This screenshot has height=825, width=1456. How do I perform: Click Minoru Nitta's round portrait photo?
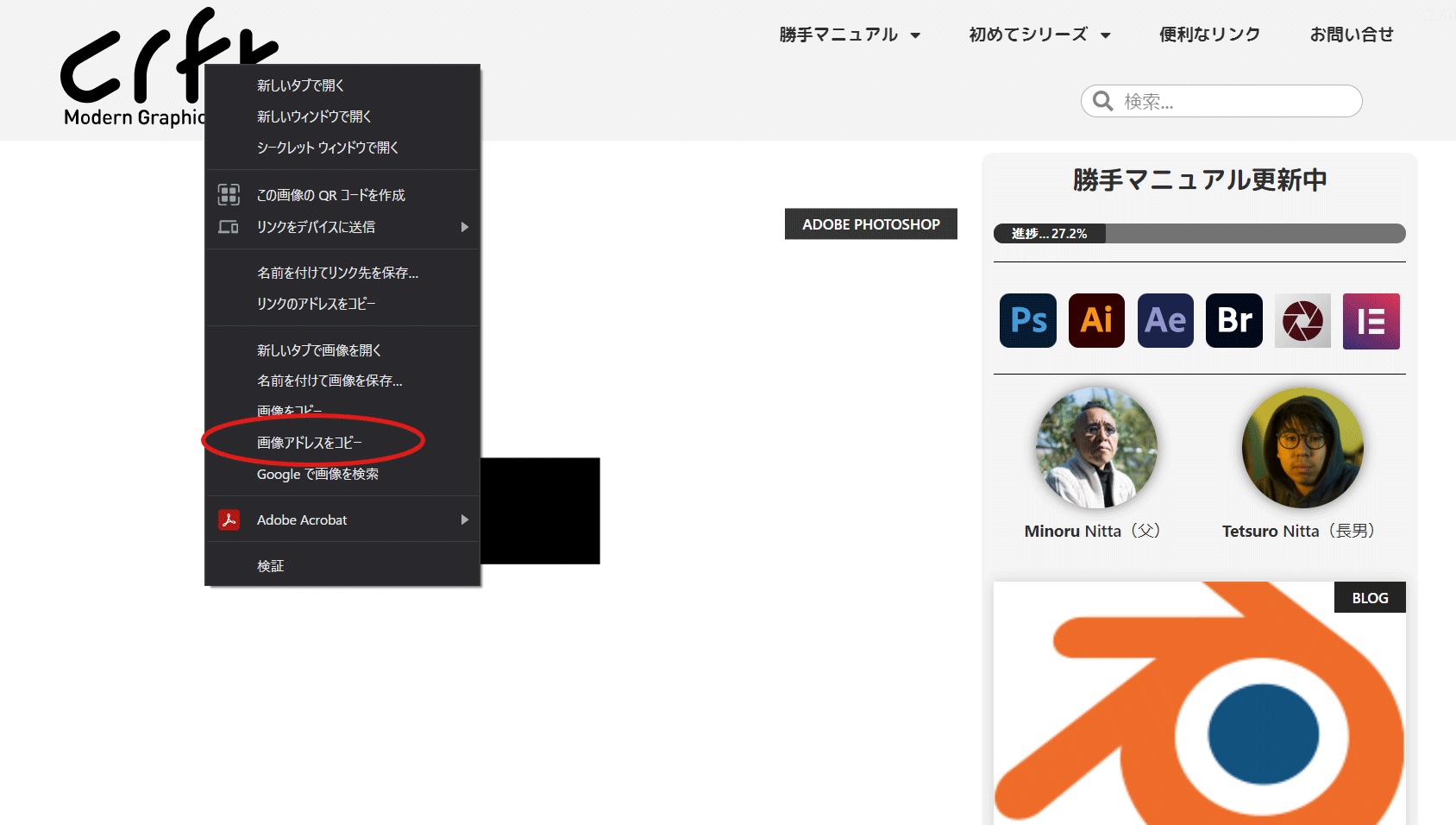click(1096, 447)
